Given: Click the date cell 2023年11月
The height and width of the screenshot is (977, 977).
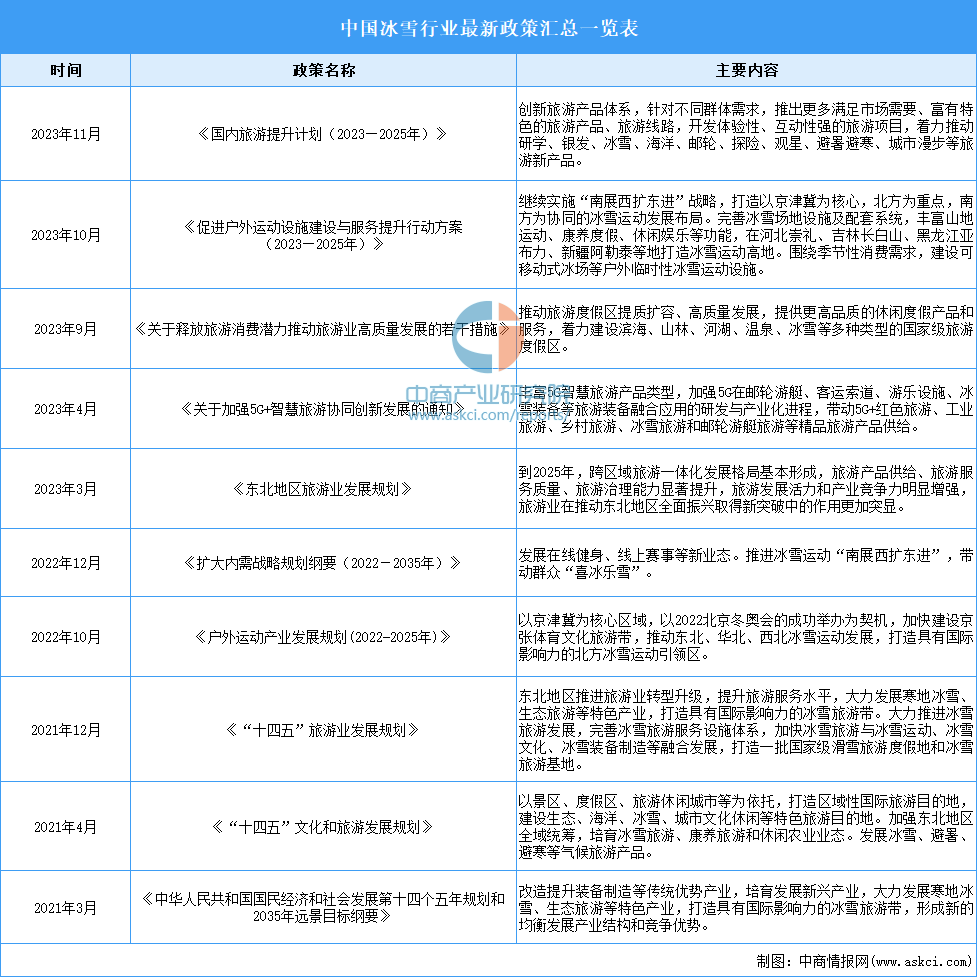Looking at the screenshot, I should click(65, 135).
